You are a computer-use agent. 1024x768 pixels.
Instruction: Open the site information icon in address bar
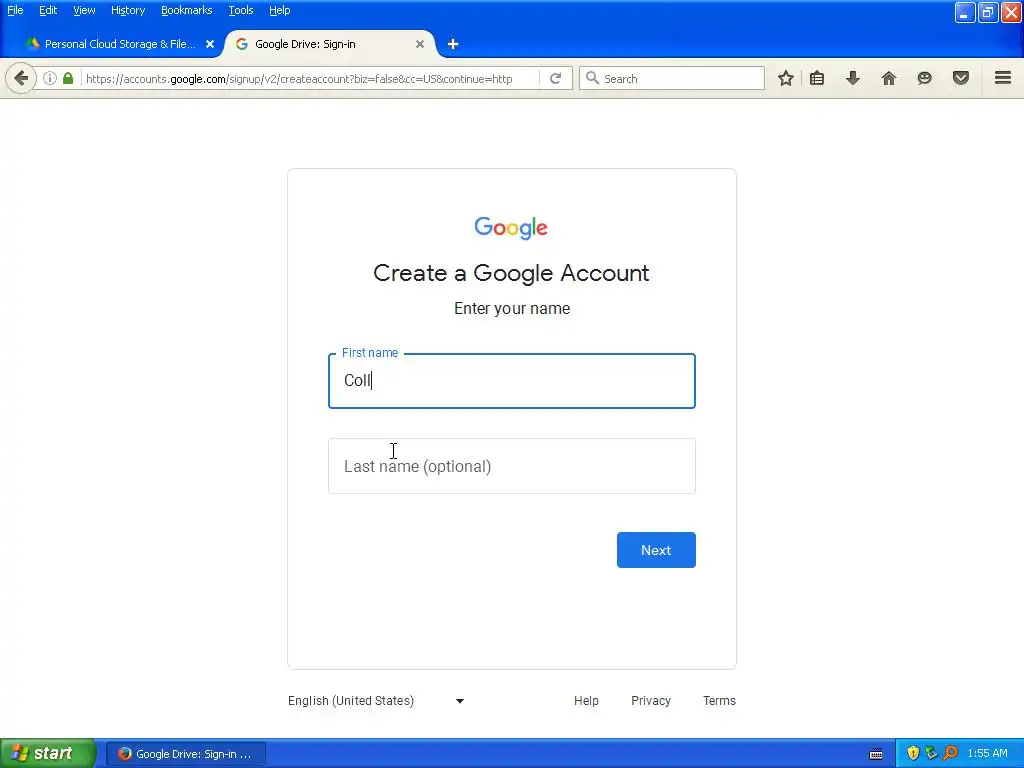pyautogui.click(x=50, y=78)
